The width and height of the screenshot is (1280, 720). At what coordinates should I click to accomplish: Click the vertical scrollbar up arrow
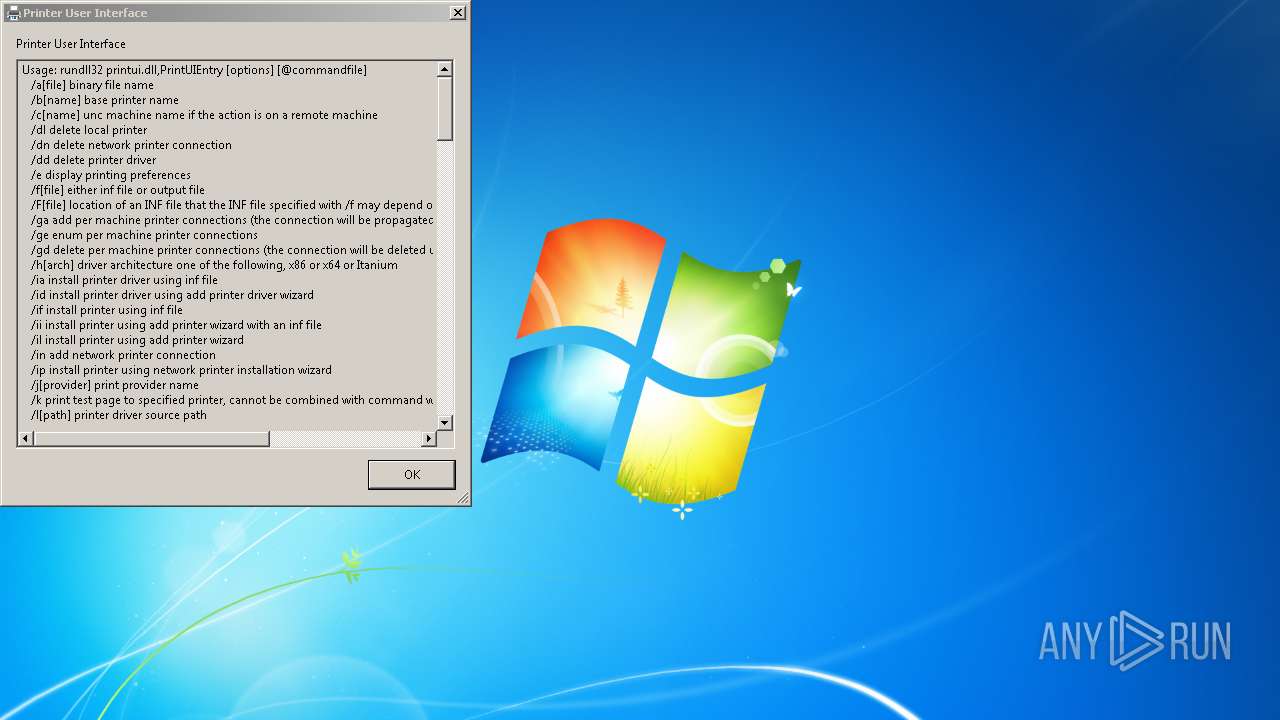445,69
